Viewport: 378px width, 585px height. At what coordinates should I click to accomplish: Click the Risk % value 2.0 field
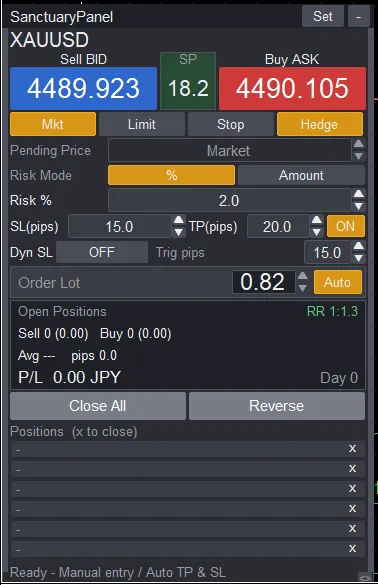[229, 201]
